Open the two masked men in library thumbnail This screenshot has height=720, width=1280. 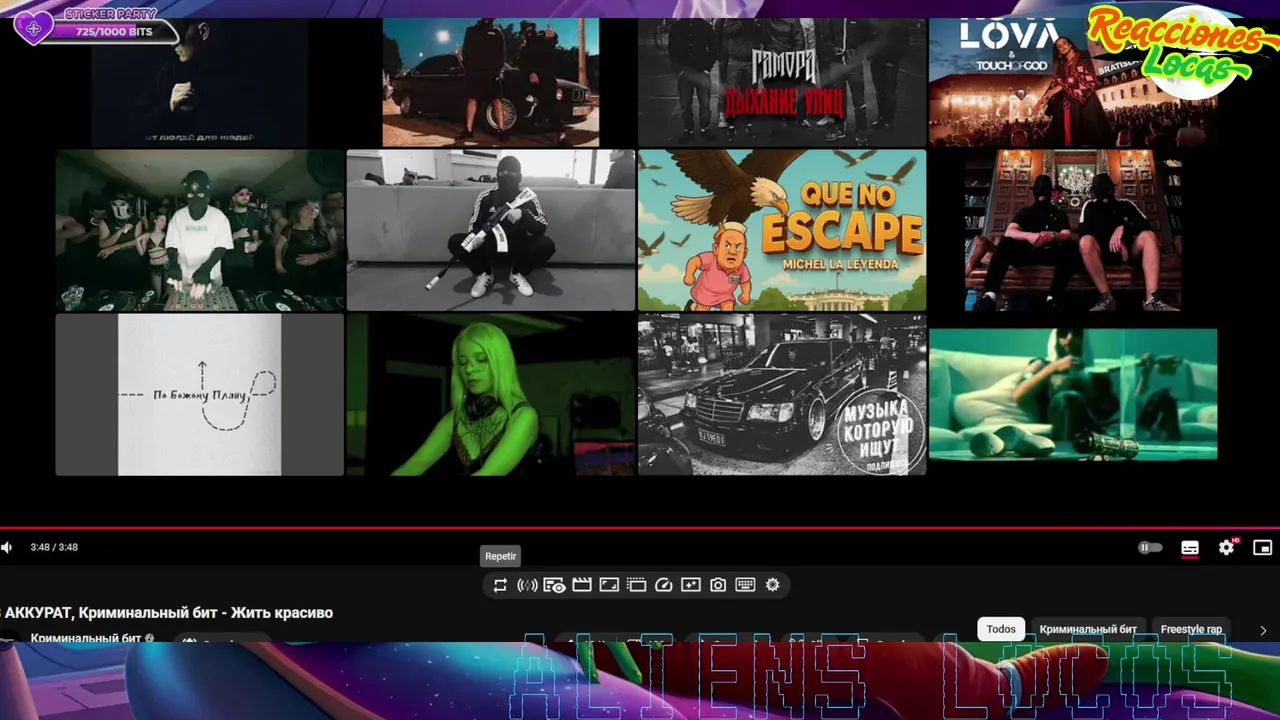[1073, 230]
